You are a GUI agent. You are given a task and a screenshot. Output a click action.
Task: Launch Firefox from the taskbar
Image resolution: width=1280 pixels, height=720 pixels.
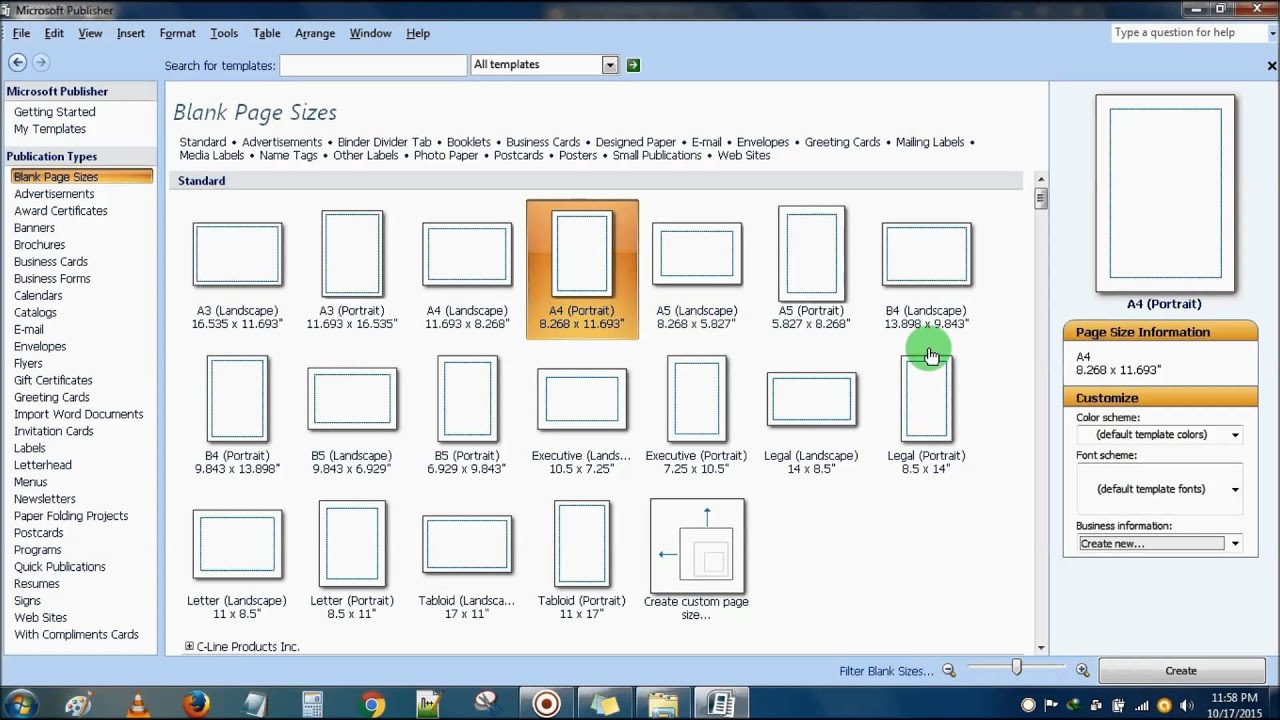[x=196, y=704]
